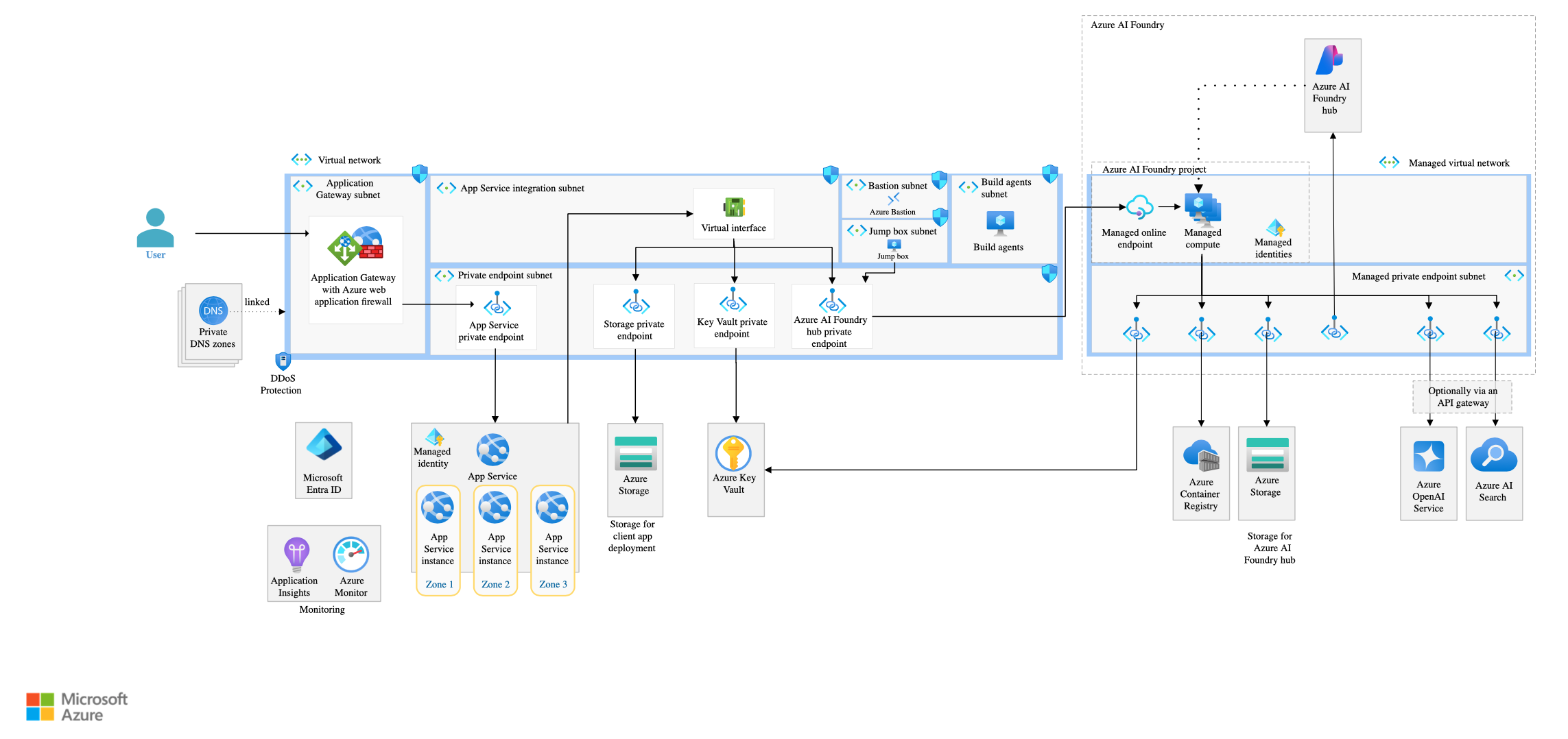Select the Private DNS zones icon
The image size is (1568, 739).
[x=213, y=311]
